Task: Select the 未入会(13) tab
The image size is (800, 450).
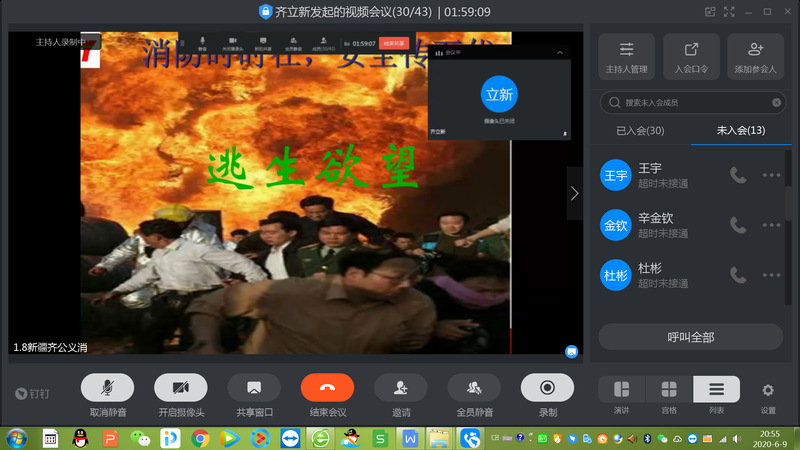Action: pos(741,131)
